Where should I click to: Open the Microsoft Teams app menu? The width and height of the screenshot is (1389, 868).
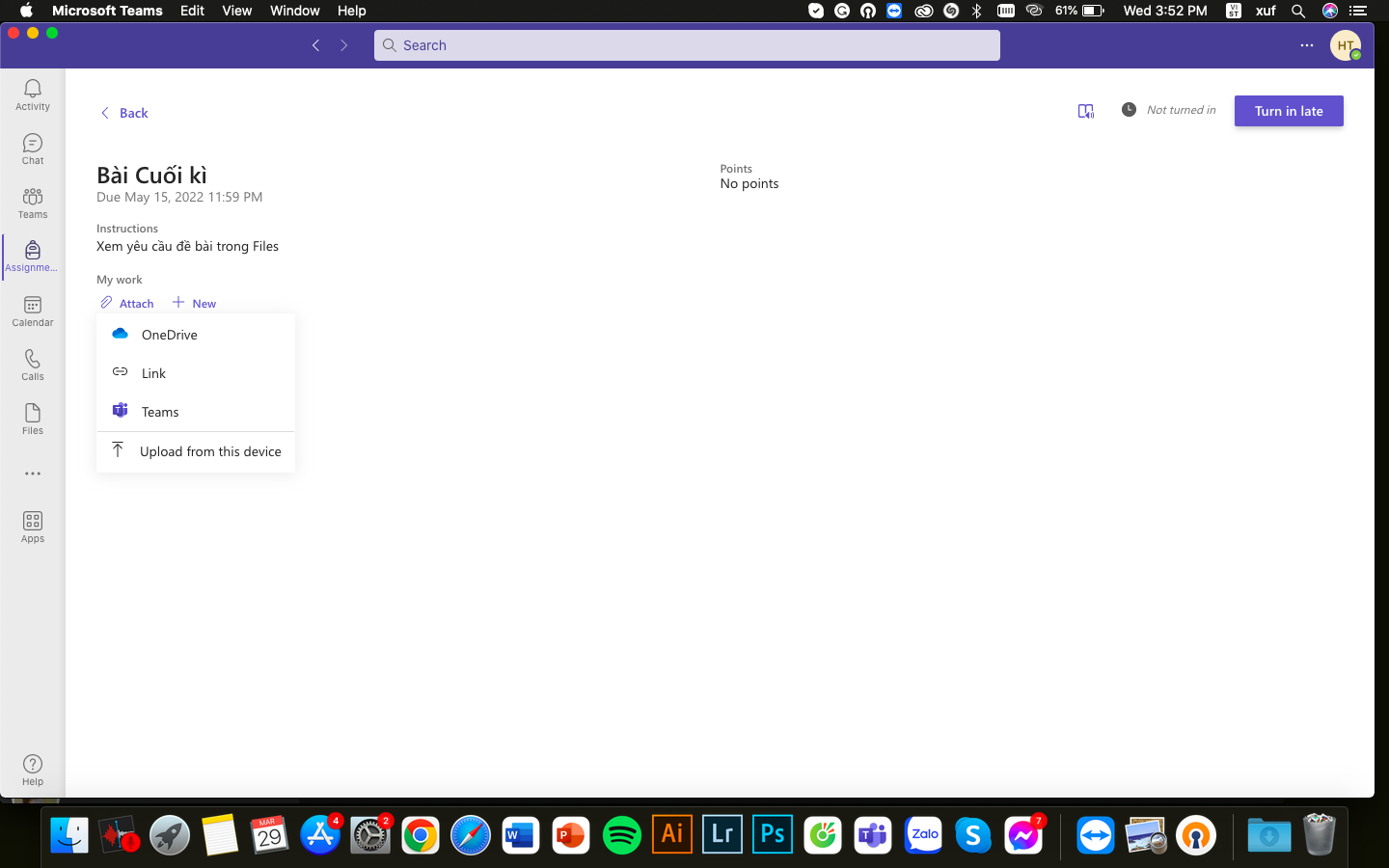[x=107, y=11]
